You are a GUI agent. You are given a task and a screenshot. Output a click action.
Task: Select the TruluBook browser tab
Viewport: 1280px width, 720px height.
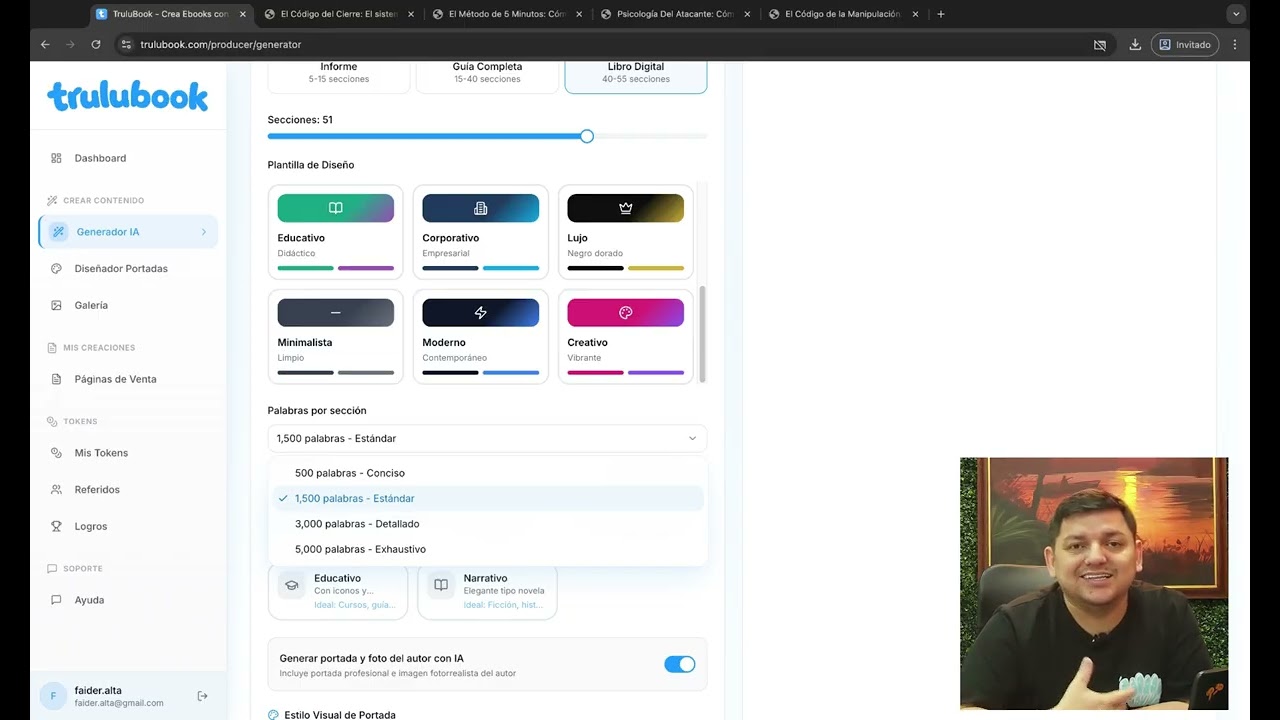pyautogui.click(x=170, y=14)
